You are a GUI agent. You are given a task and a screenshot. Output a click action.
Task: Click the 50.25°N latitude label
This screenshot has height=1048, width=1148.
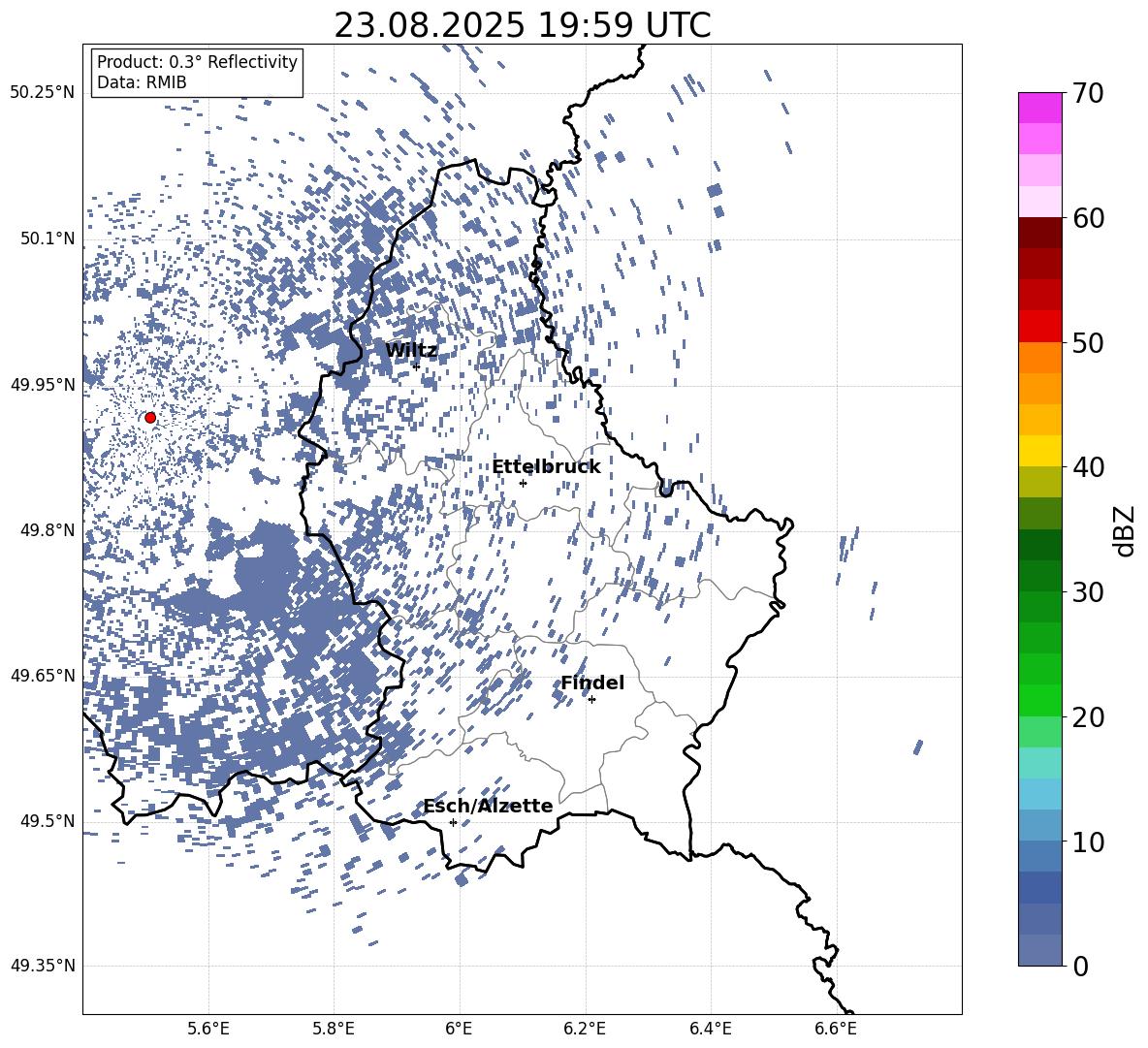point(43,93)
